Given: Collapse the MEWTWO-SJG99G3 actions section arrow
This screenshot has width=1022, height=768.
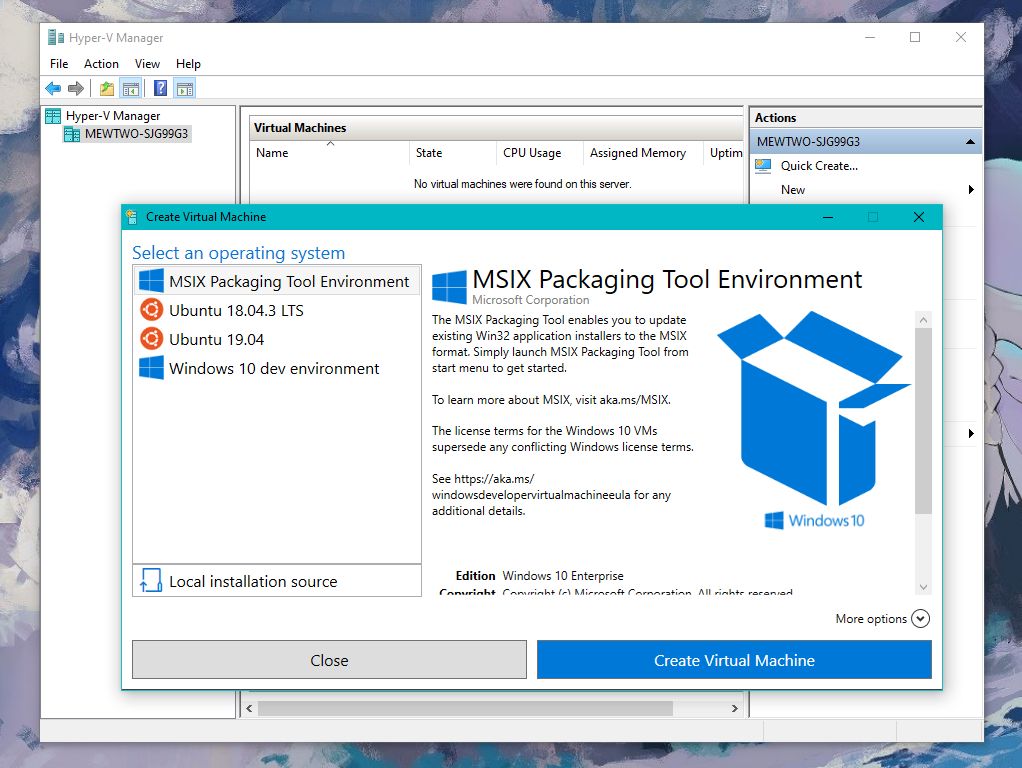Looking at the screenshot, I should tap(970, 142).
